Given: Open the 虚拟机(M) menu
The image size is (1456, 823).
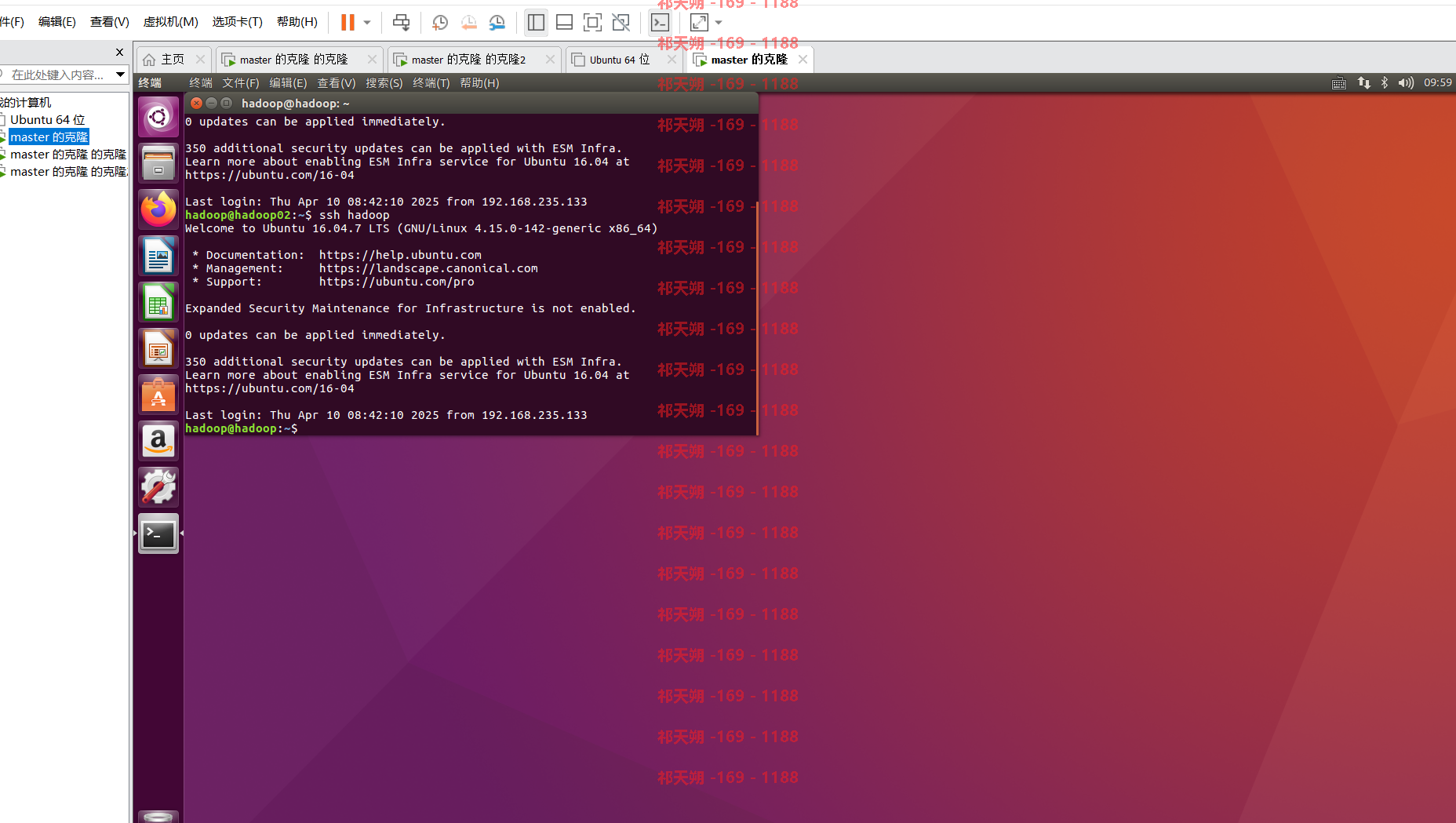Looking at the screenshot, I should [170, 21].
